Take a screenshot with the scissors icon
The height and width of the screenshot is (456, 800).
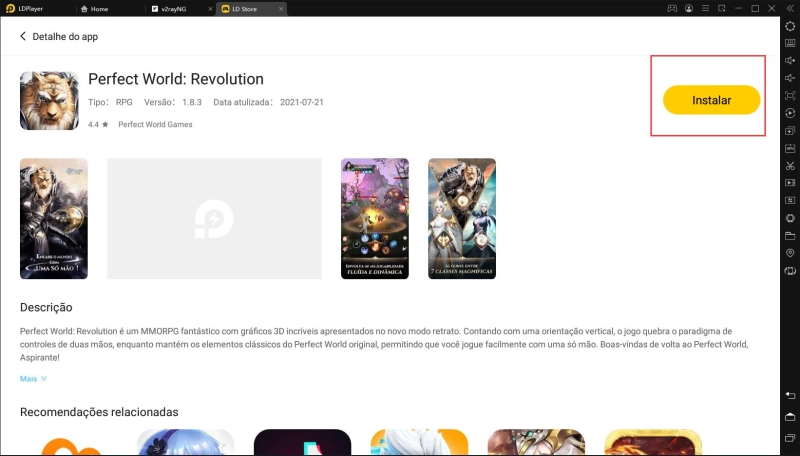790,165
